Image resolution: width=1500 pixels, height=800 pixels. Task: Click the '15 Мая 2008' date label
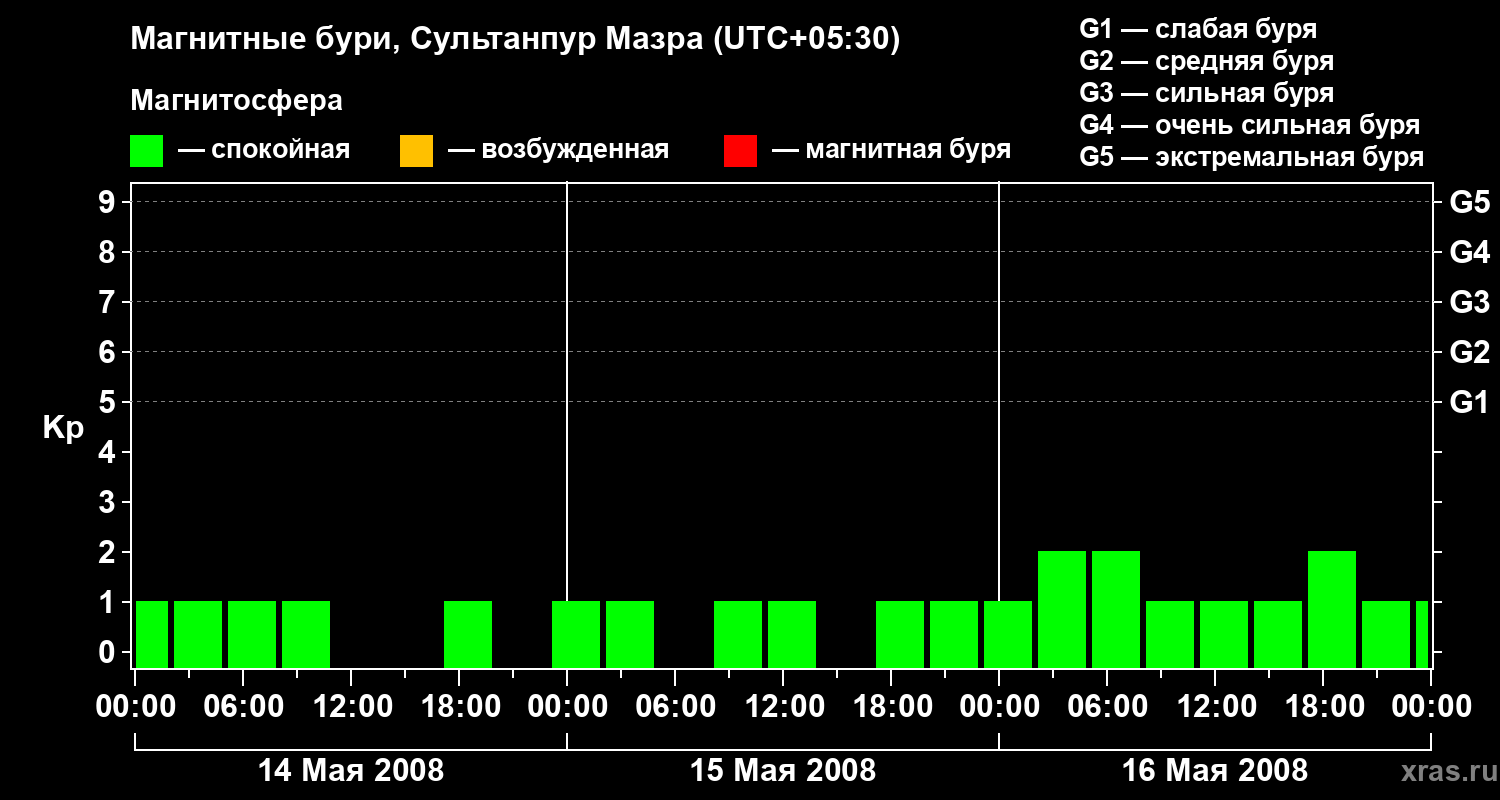click(x=783, y=770)
